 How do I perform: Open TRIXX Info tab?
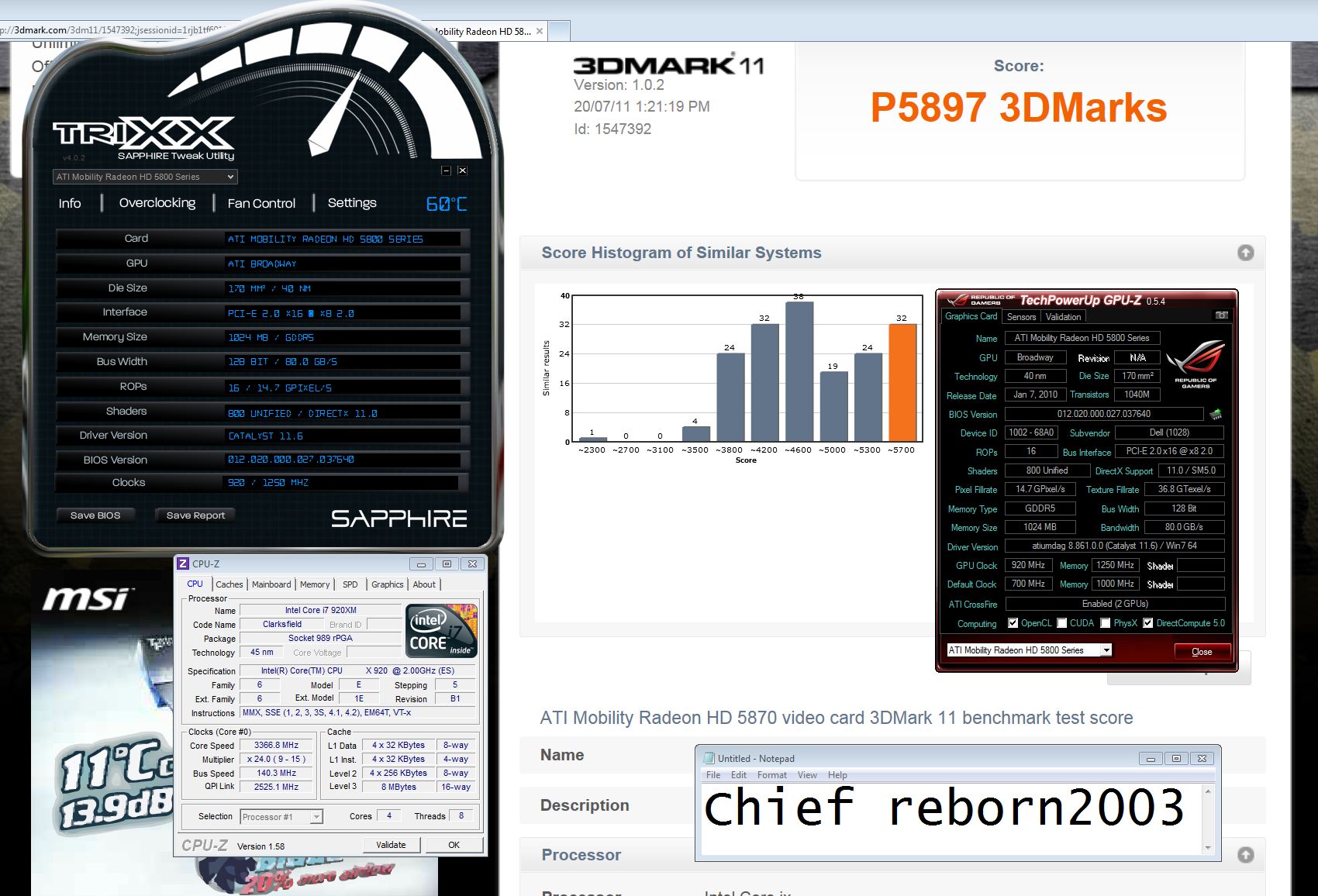click(x=70, y=203)
